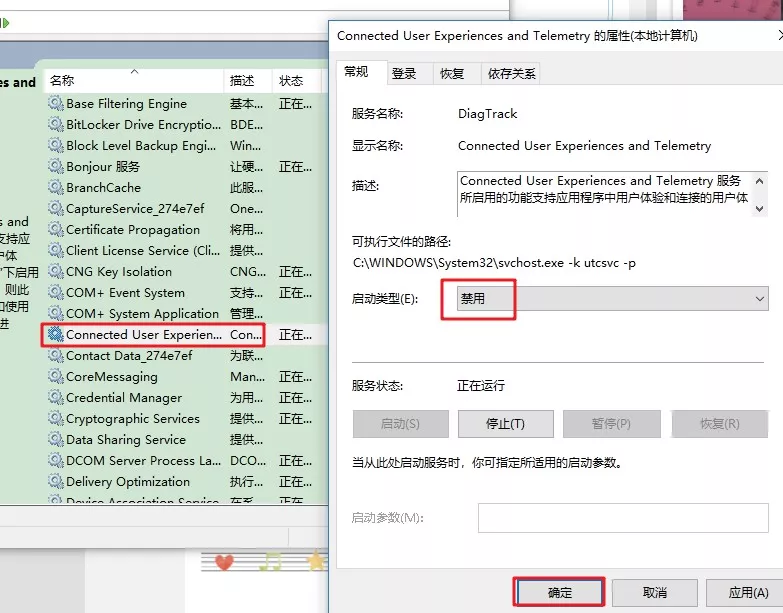Click gear icon beside Base Filtering Engine
The width and height of the screenshot is (783, 613).
pyautogui.click(x=56, y=104)
